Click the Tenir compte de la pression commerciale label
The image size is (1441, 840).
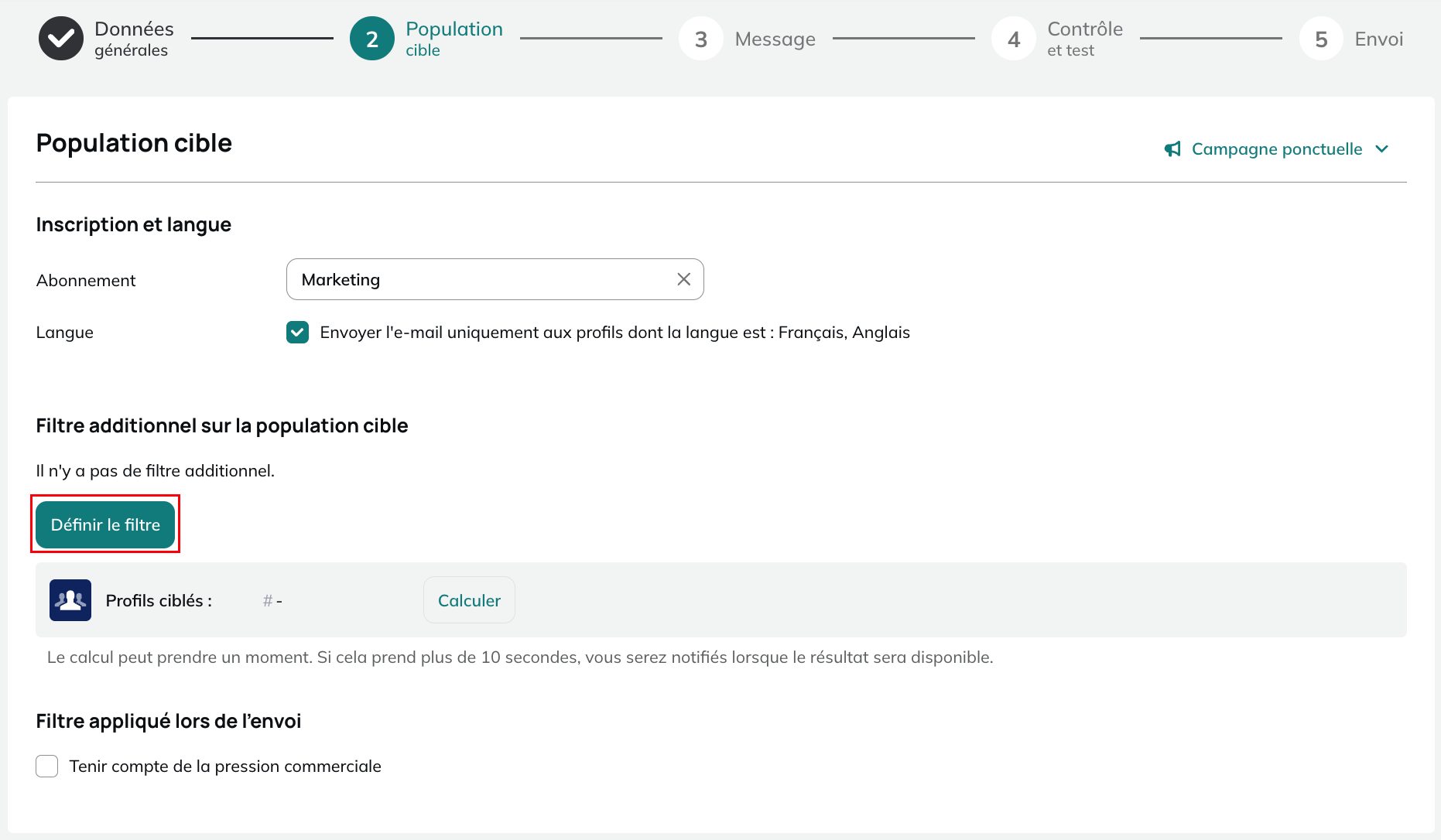(225, 767)
